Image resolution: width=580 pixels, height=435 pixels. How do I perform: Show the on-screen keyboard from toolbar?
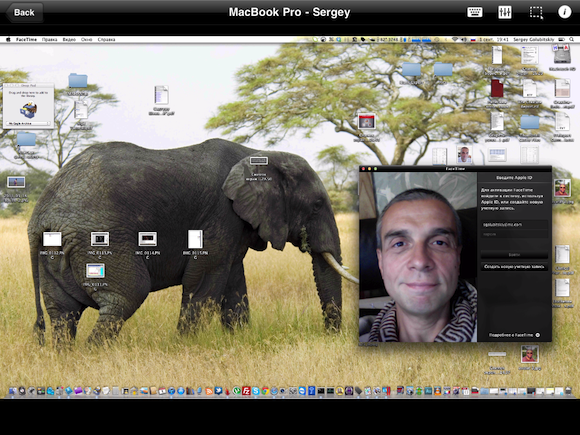(475, 12)
